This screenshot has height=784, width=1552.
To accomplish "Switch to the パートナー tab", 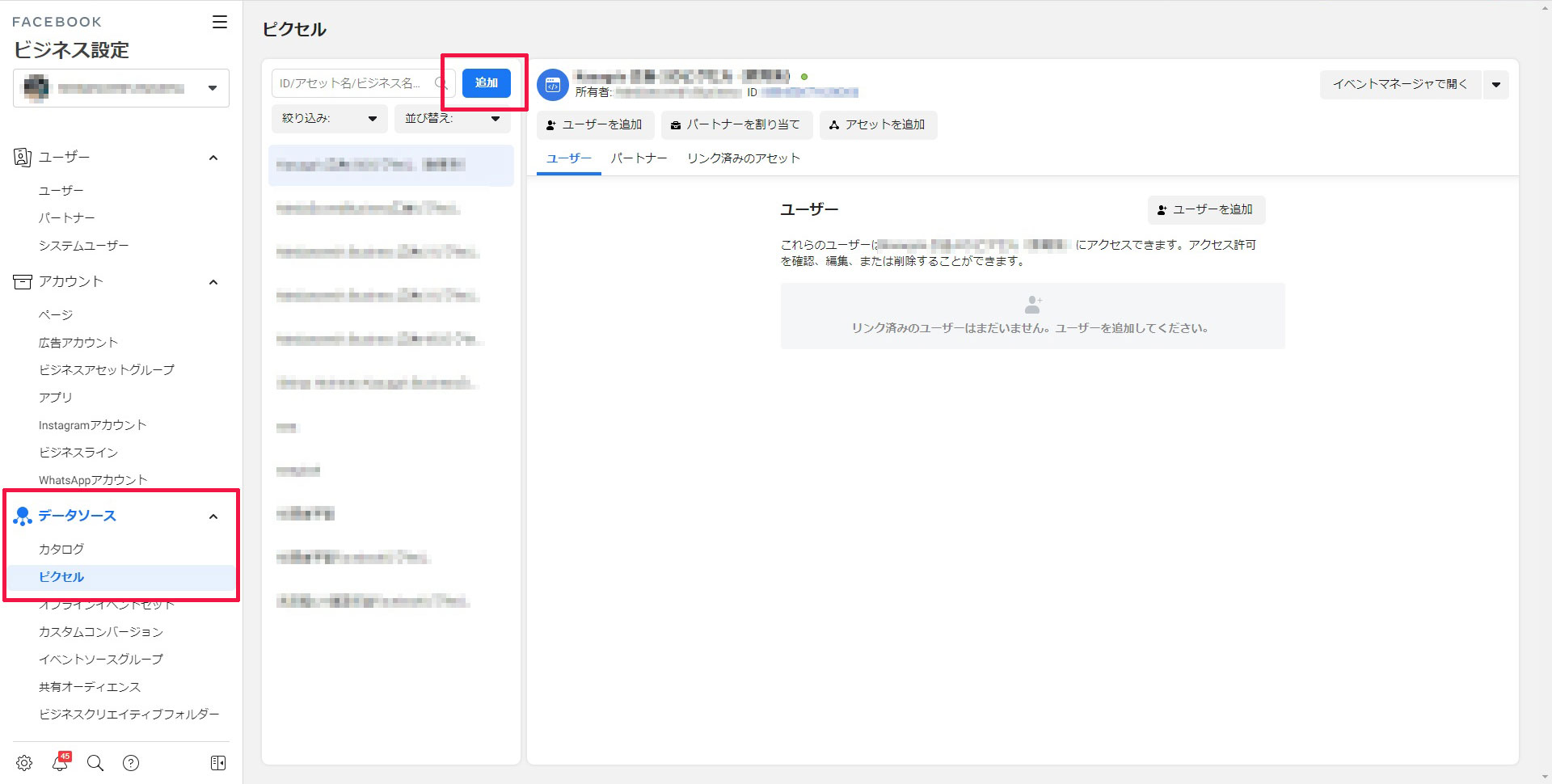I will 639,158.
